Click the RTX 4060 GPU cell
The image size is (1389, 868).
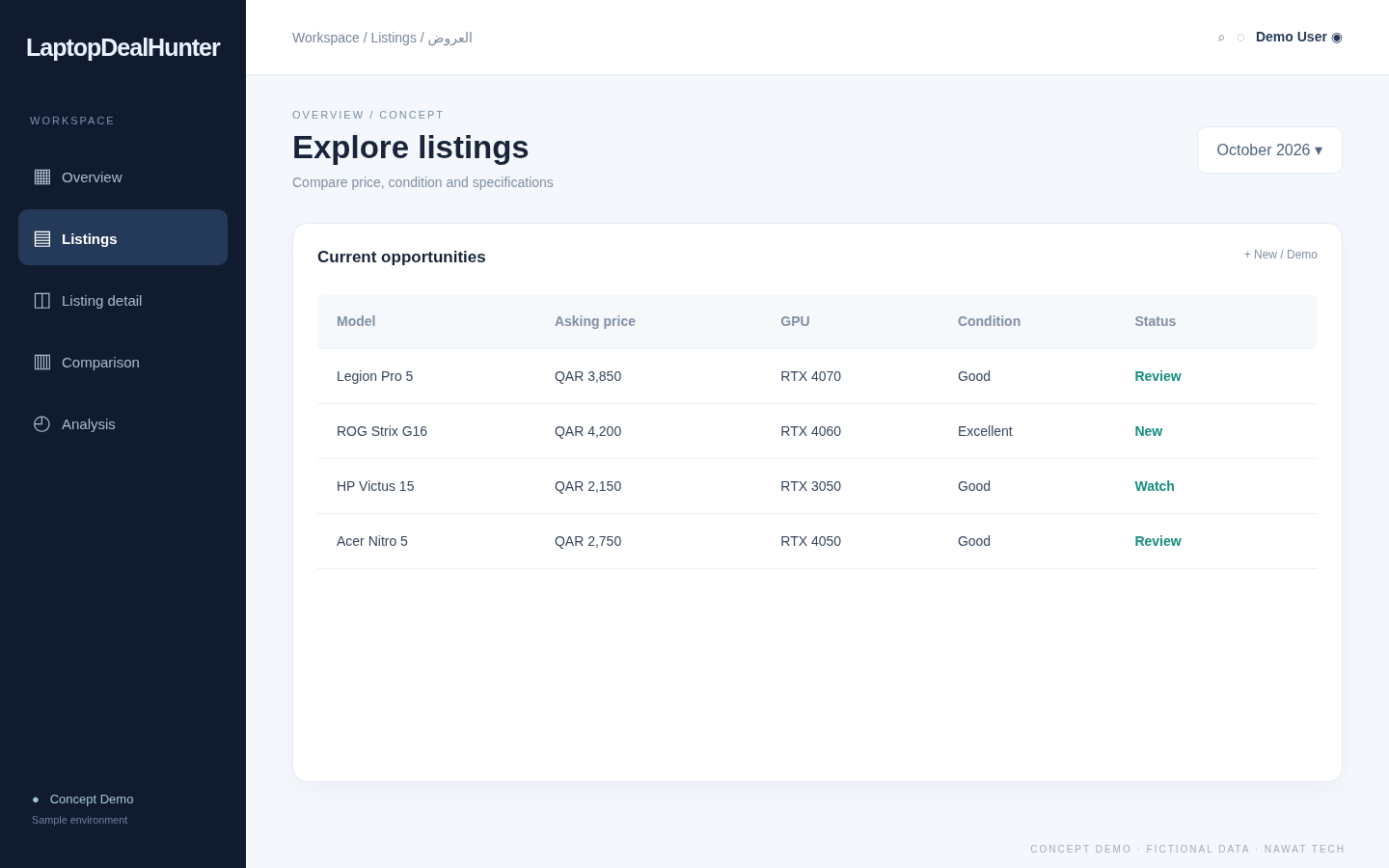click(810, 431)
